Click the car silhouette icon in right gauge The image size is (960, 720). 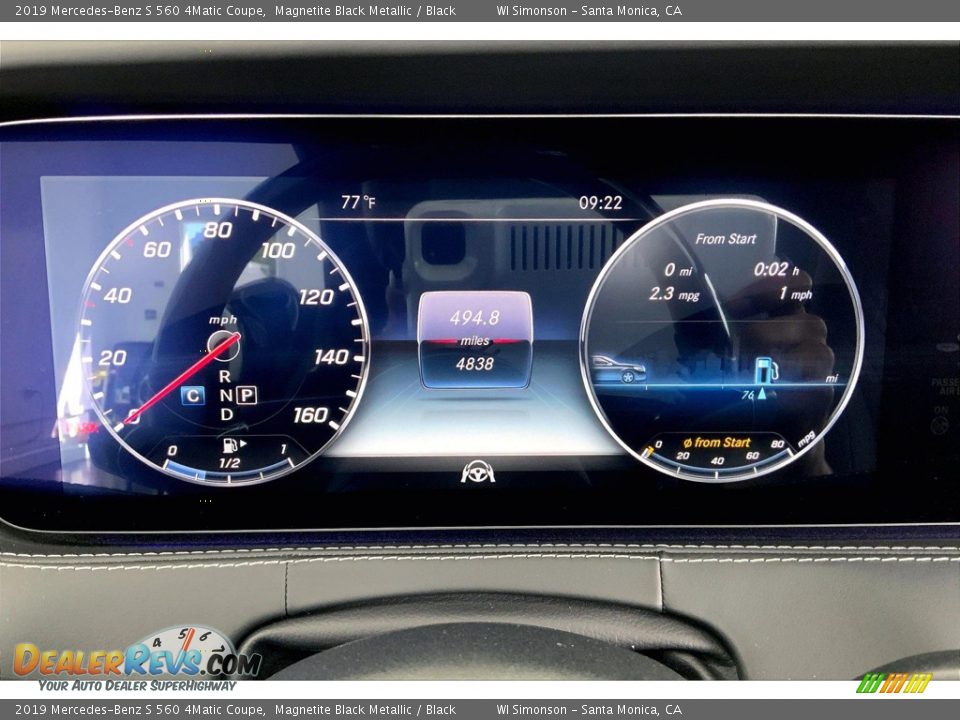click(x=618, y=369)
